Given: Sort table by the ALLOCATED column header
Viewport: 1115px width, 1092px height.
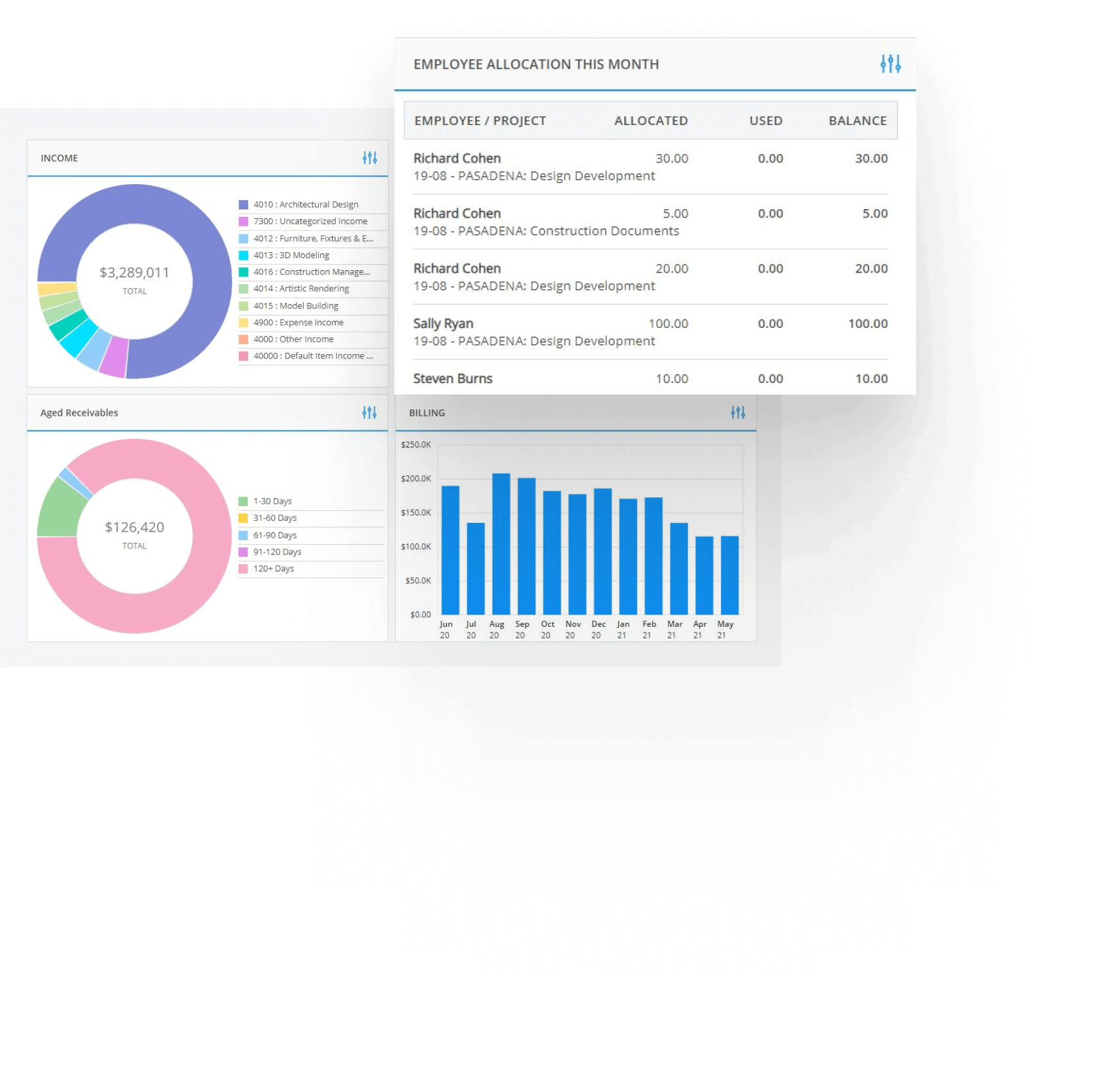Looking at the screenshot, I should (x=651, y=120).
